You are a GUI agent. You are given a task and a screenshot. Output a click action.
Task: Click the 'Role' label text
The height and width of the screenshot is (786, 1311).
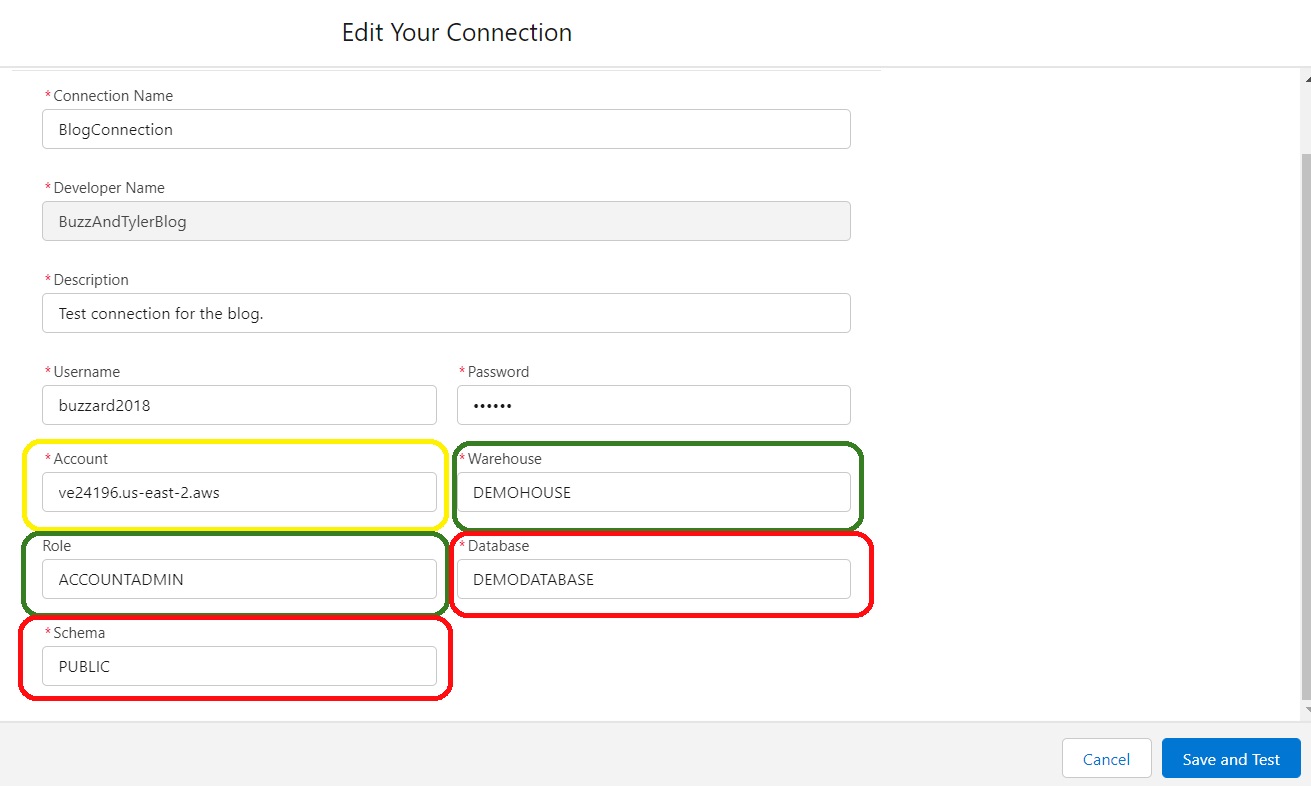pos(57,546)
